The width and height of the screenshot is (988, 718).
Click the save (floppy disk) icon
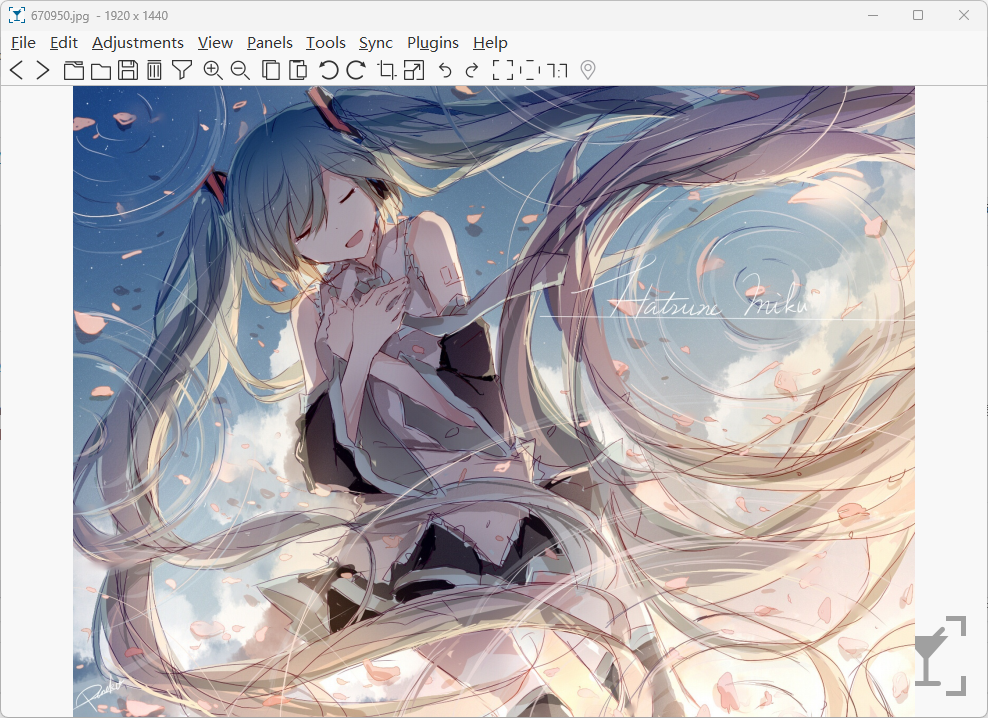pos(127,70)
